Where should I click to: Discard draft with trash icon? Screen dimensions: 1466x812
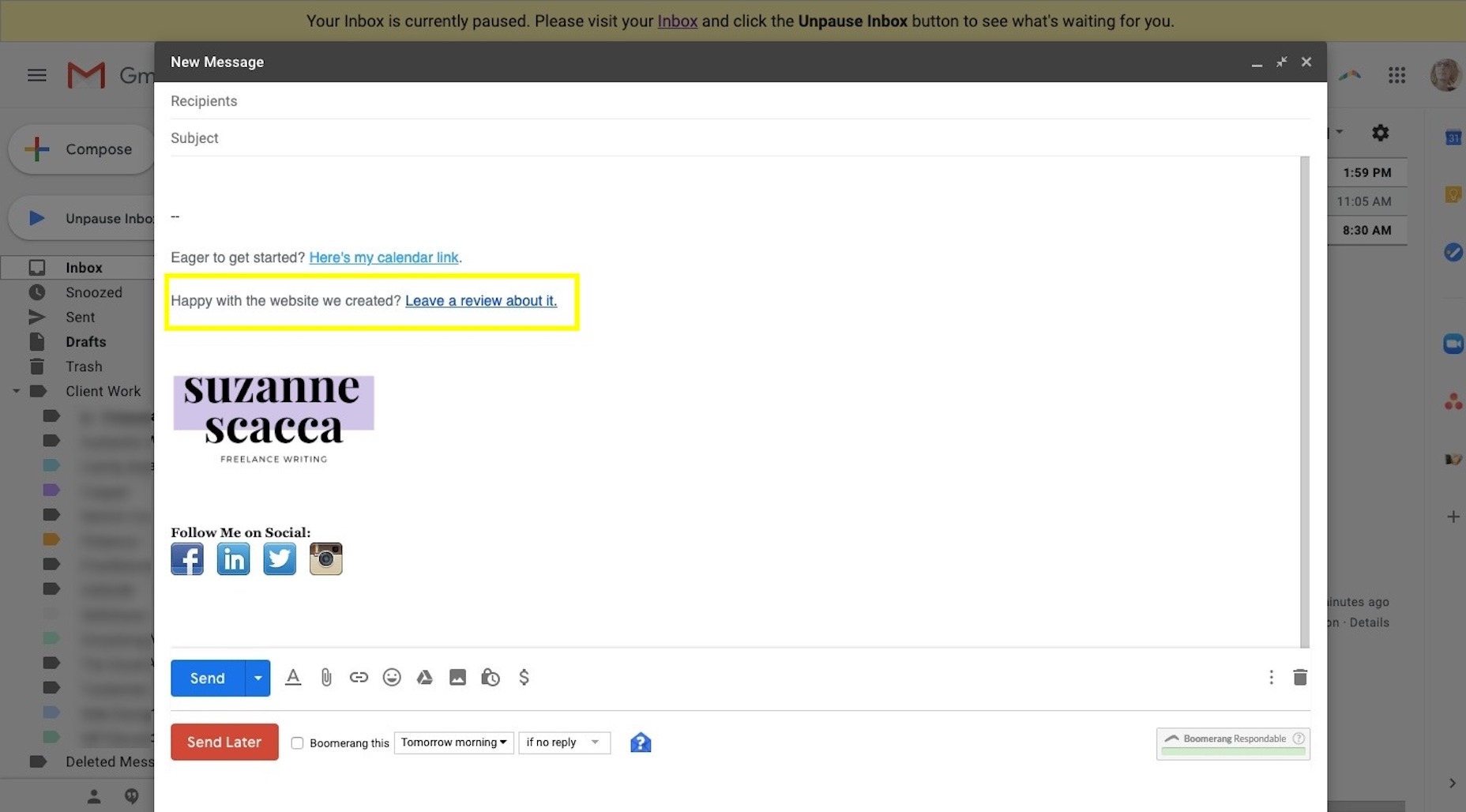point(1300,678)
